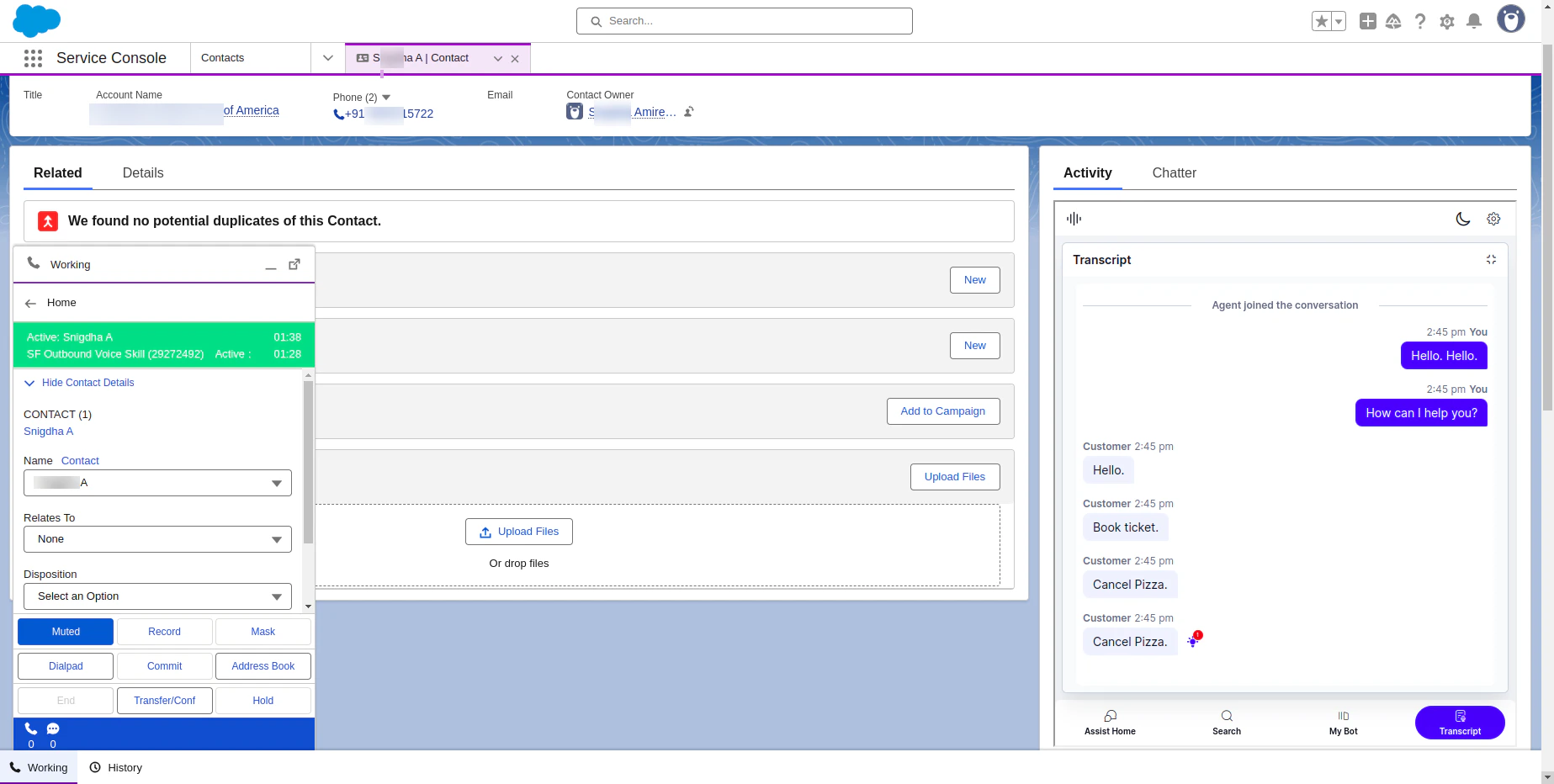
Task: Open the App Launcher waffle icon
Action: tap(32, 58)
